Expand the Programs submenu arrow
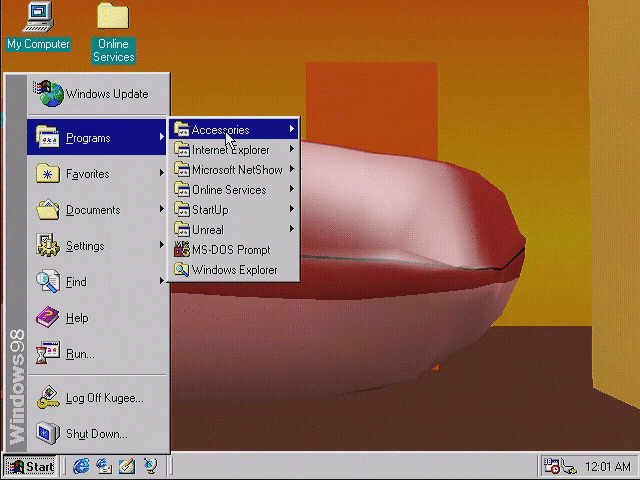640x480 pixels. pos(162,138)
